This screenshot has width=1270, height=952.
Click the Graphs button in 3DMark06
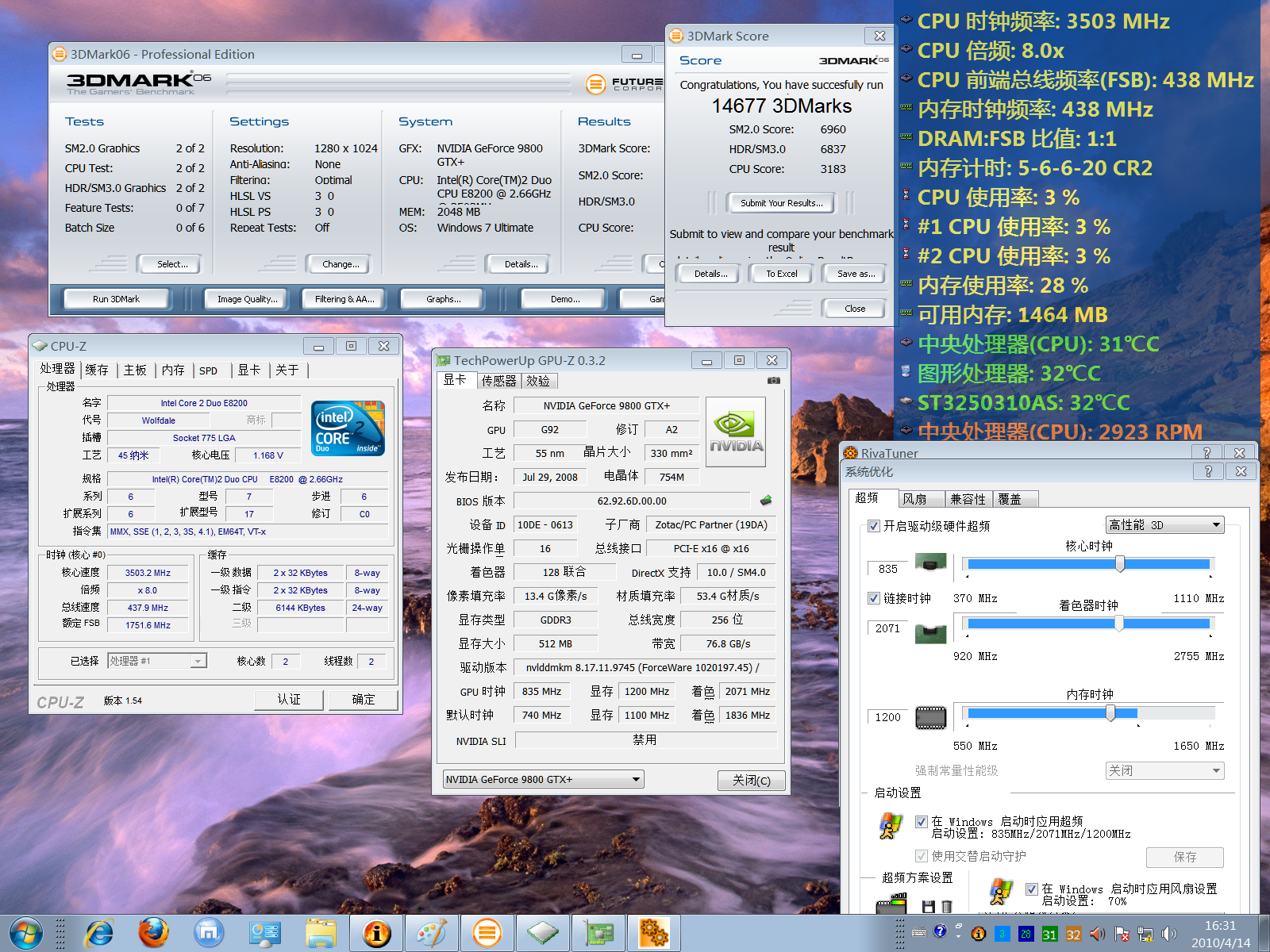coord(443,299)
